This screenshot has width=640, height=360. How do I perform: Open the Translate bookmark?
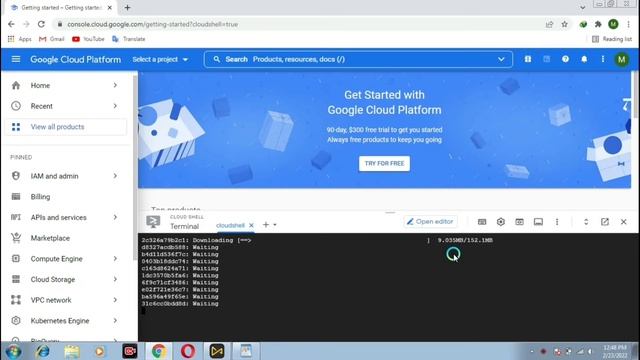[129, 39]
